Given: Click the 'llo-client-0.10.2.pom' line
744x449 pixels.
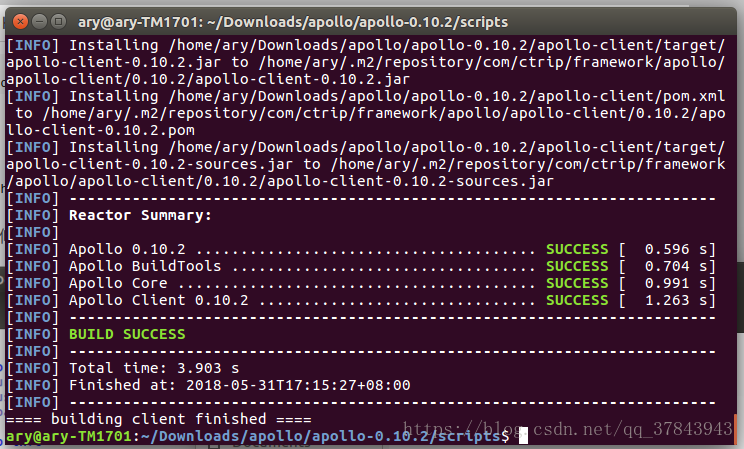Looking at the screenshot, I should (101, 131).
